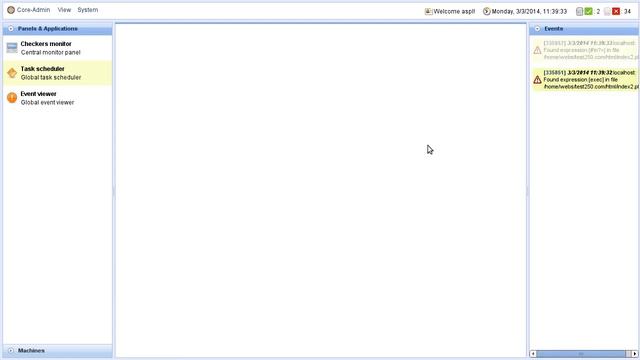Click Global task scheduler description
Image resolution: width=640 pixels, height=360 pixels.
point(51,77)
